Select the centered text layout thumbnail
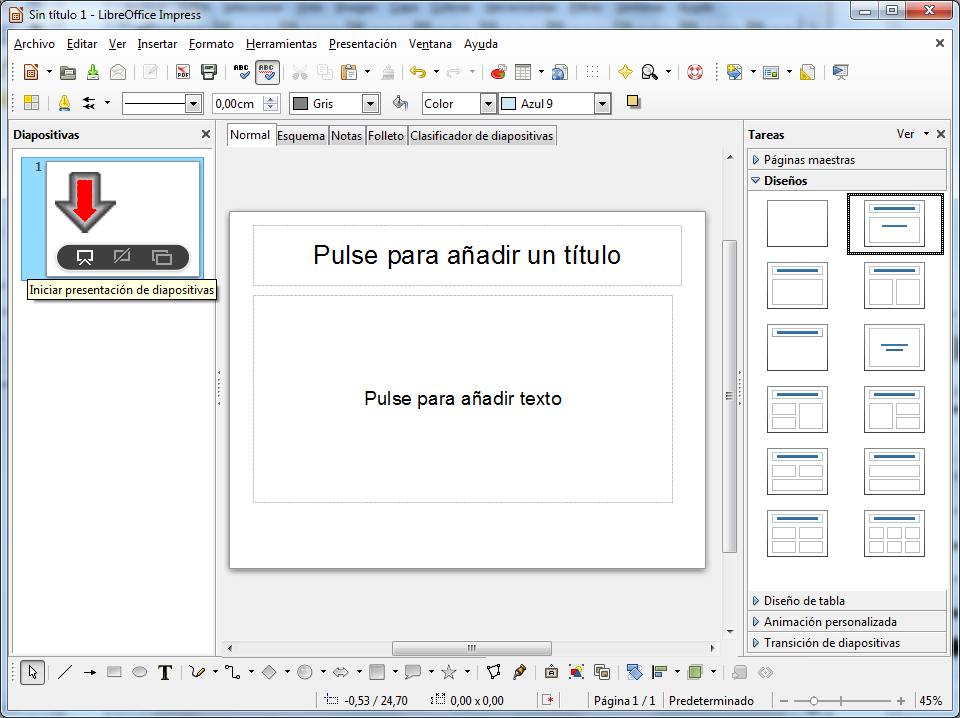 tap(894, 348)
